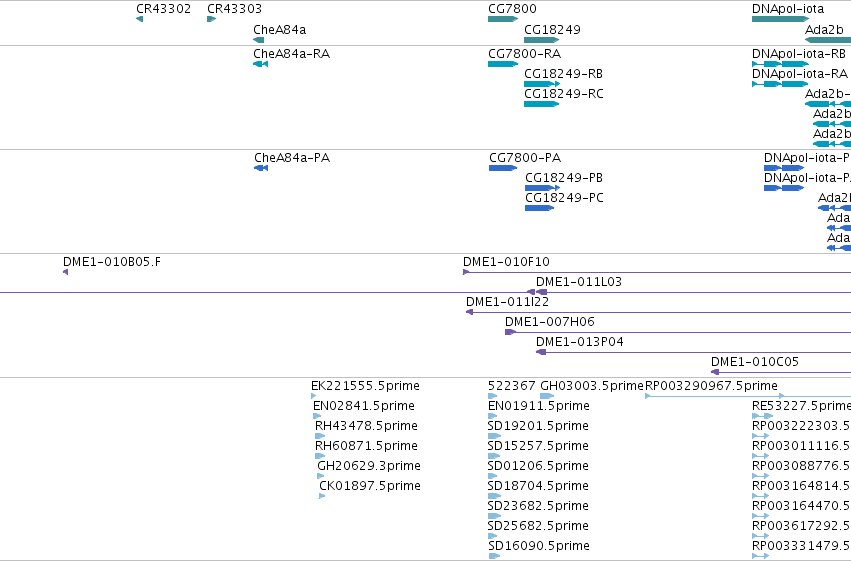Select the GH20629.3prime EST label
This screenshot has height=561, width=851.
pyautogui.click(x=369, y=467)
